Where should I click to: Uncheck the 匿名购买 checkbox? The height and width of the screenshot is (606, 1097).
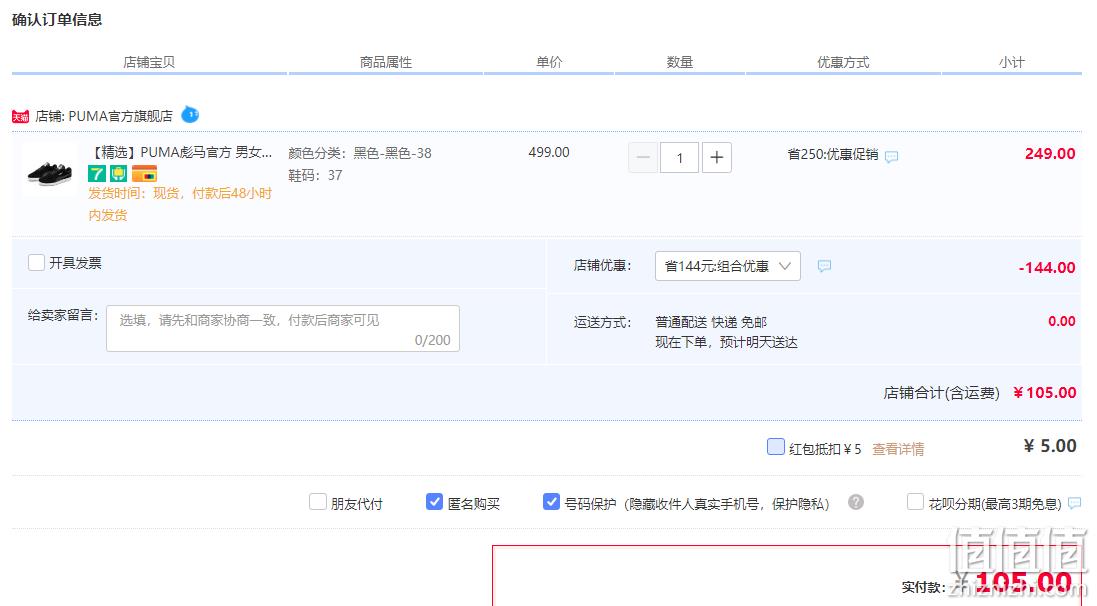434,502
